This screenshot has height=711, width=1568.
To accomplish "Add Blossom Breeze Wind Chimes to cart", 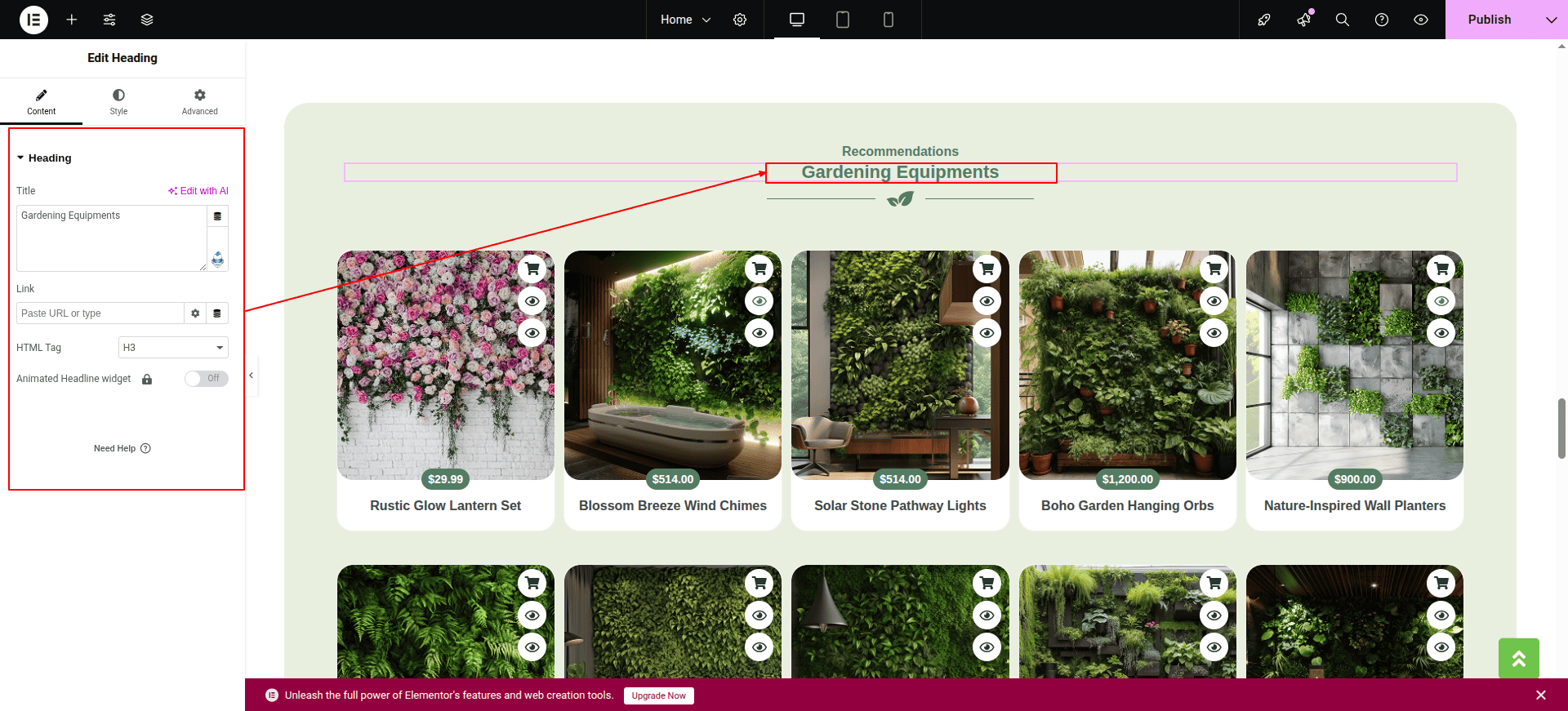I will click(x=759, y=269).
